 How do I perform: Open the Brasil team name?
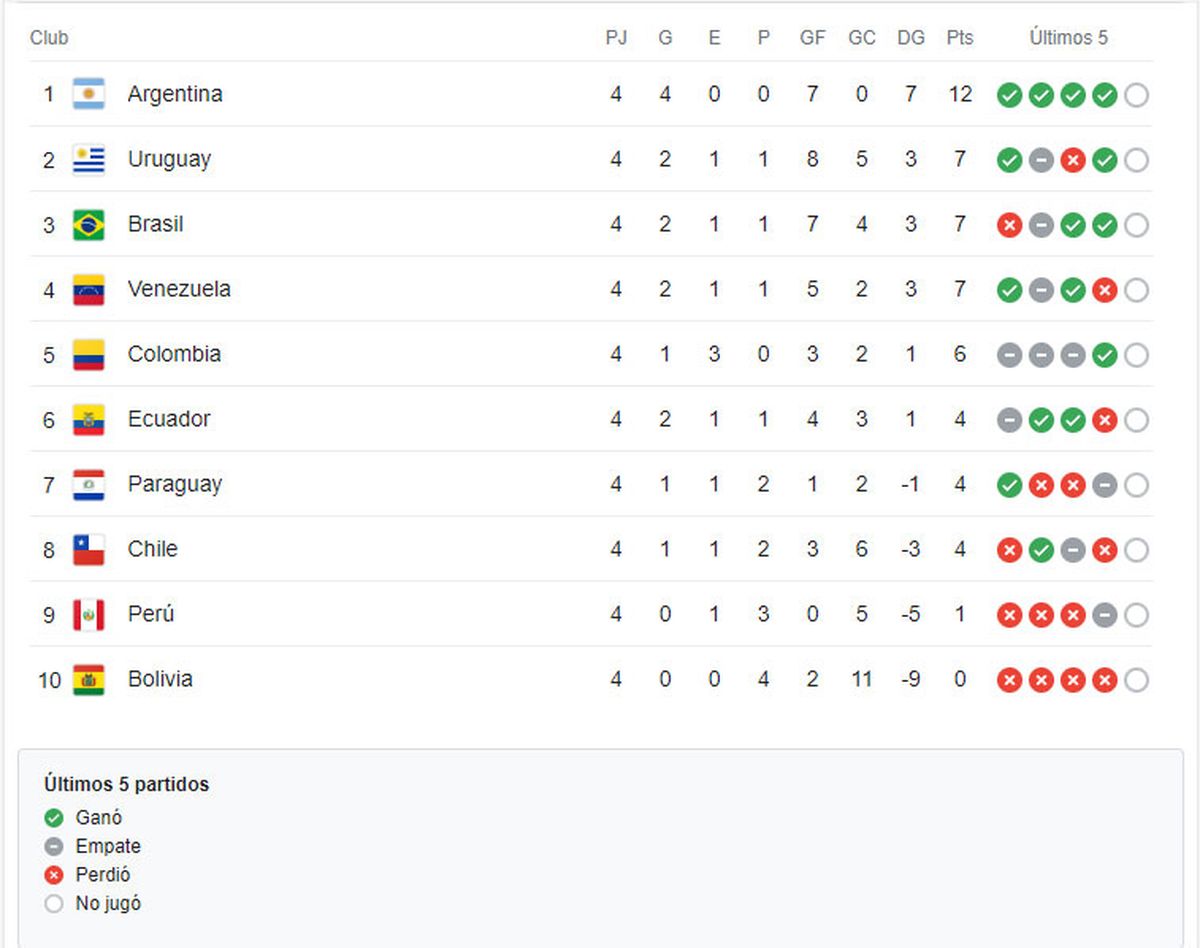pyautogui.click(x=155, y=224)
